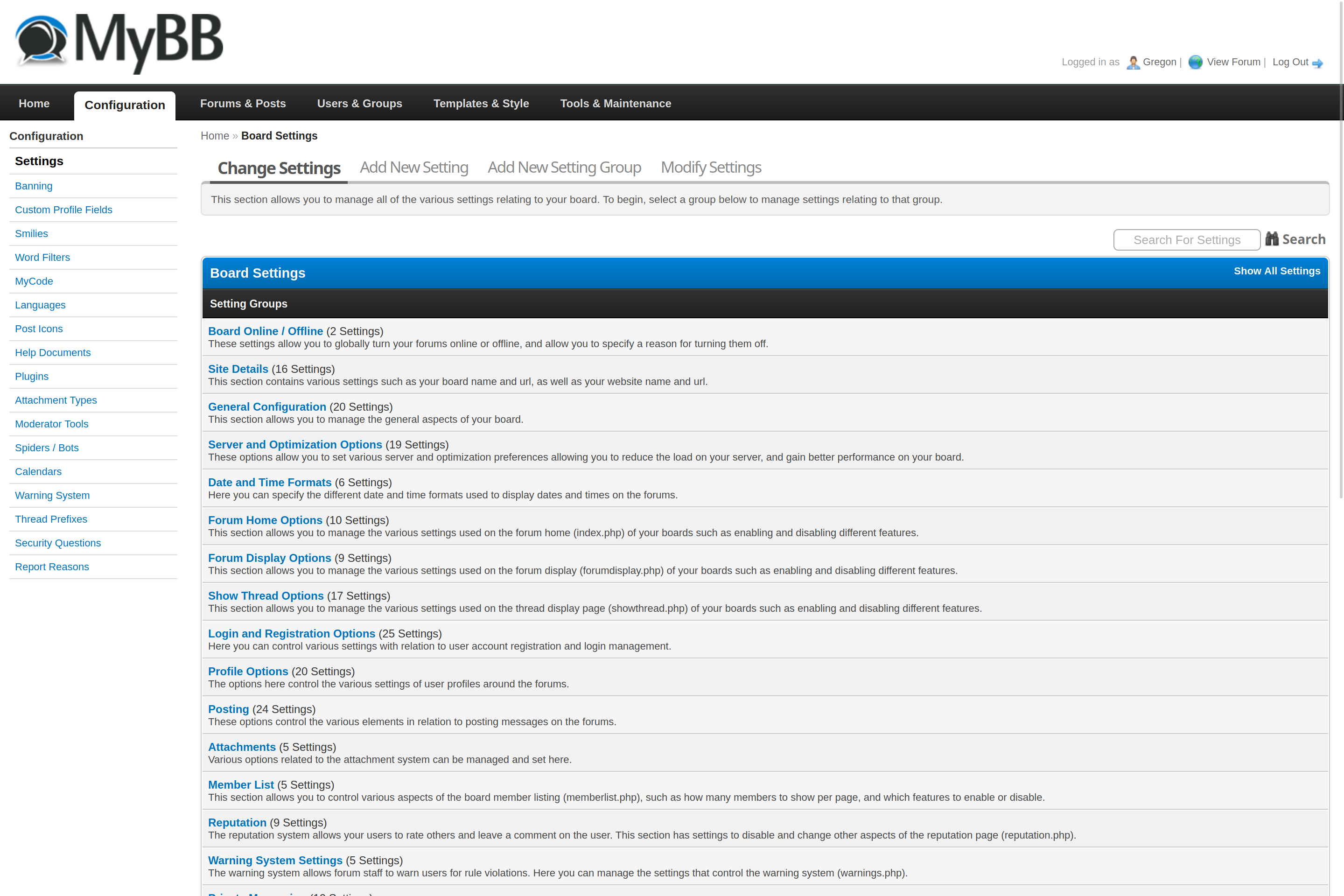Image resolution: width=1344 pixels, height=896 pixels.
Task: Open the Add New Setting tab
Action: [414, 168]
